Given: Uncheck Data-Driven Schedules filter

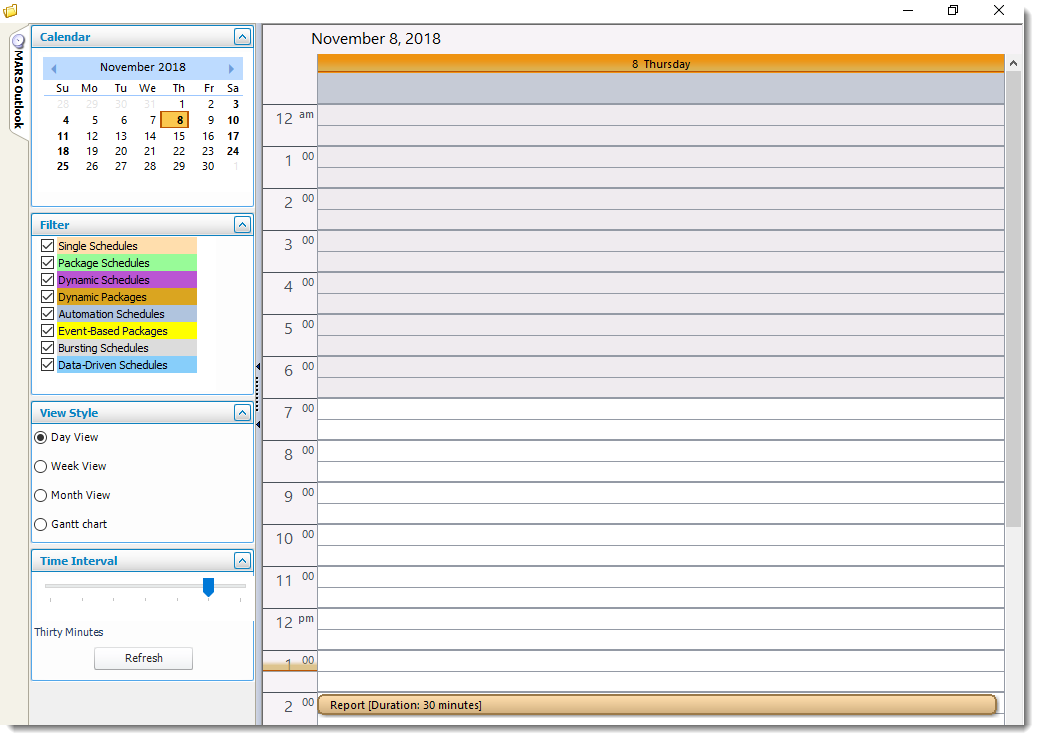Looking at the screenshot, I should [x=47, y=364].
